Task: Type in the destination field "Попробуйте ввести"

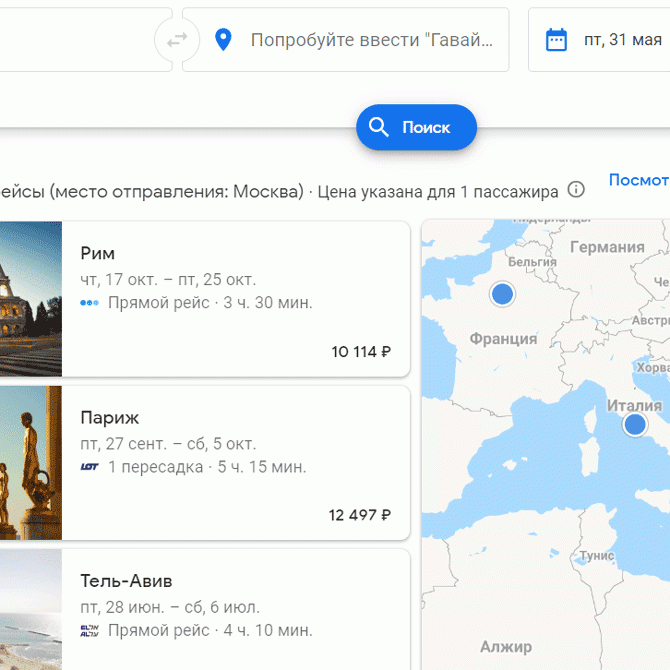Action: [x=370, y=40]
